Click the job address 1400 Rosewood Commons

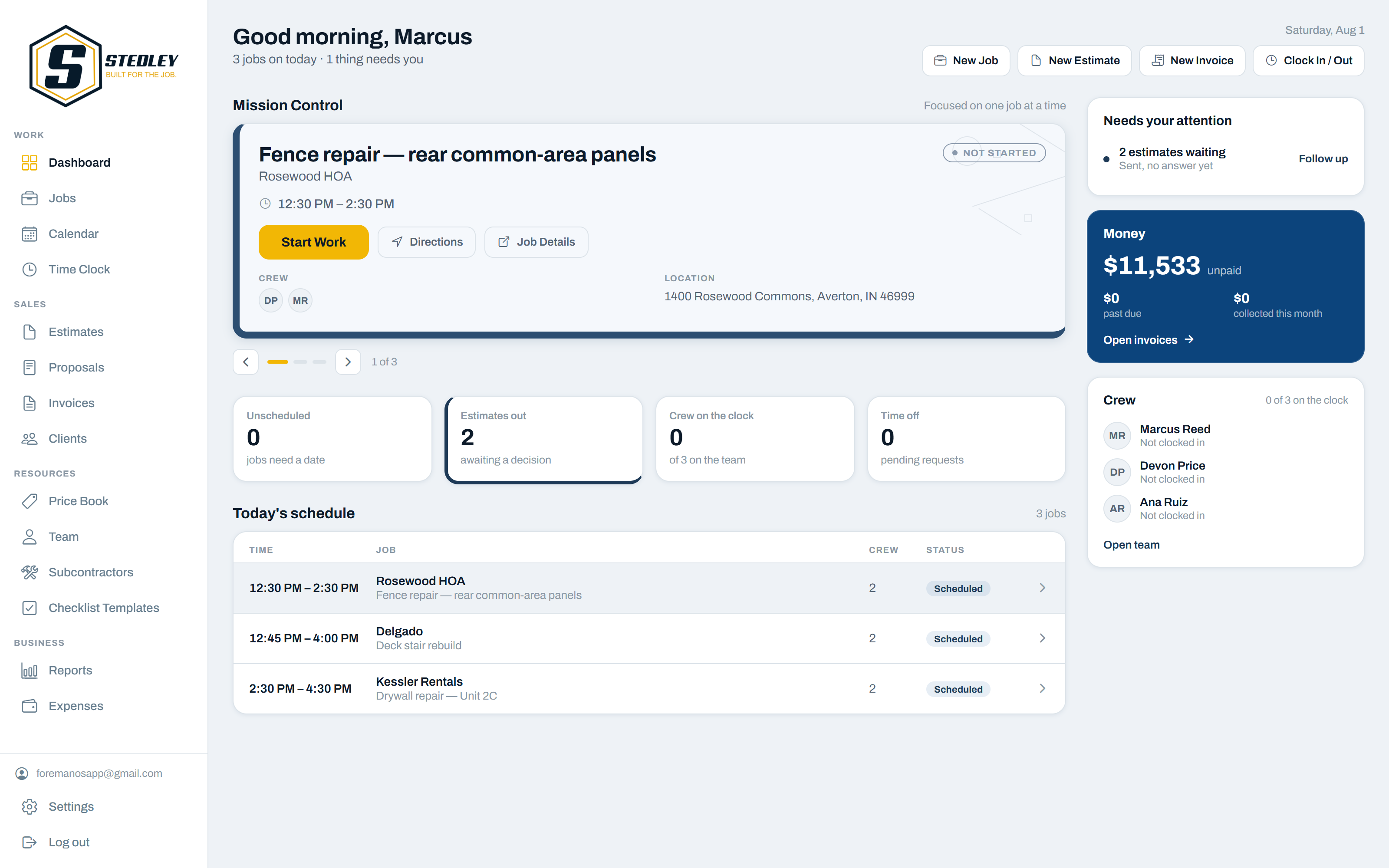(x=789, y=296)
